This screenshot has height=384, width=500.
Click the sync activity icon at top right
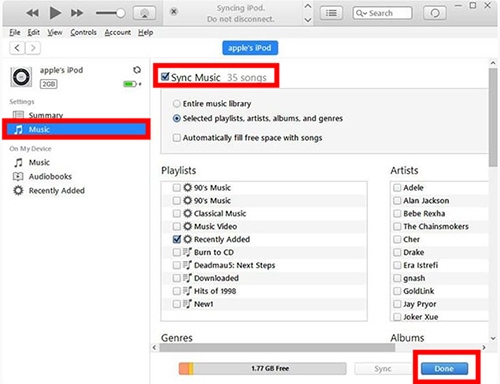point(435,13)
